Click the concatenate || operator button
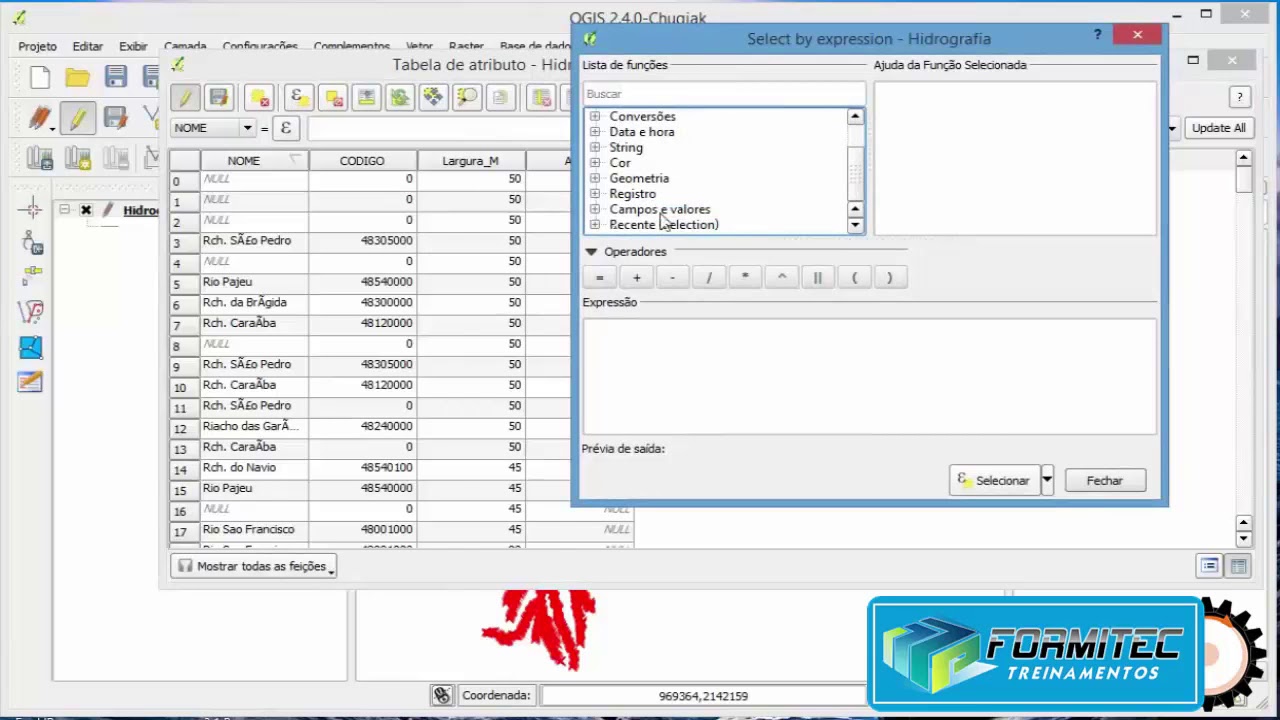This screenshot has height=720, width=1280. click(817, 278)
